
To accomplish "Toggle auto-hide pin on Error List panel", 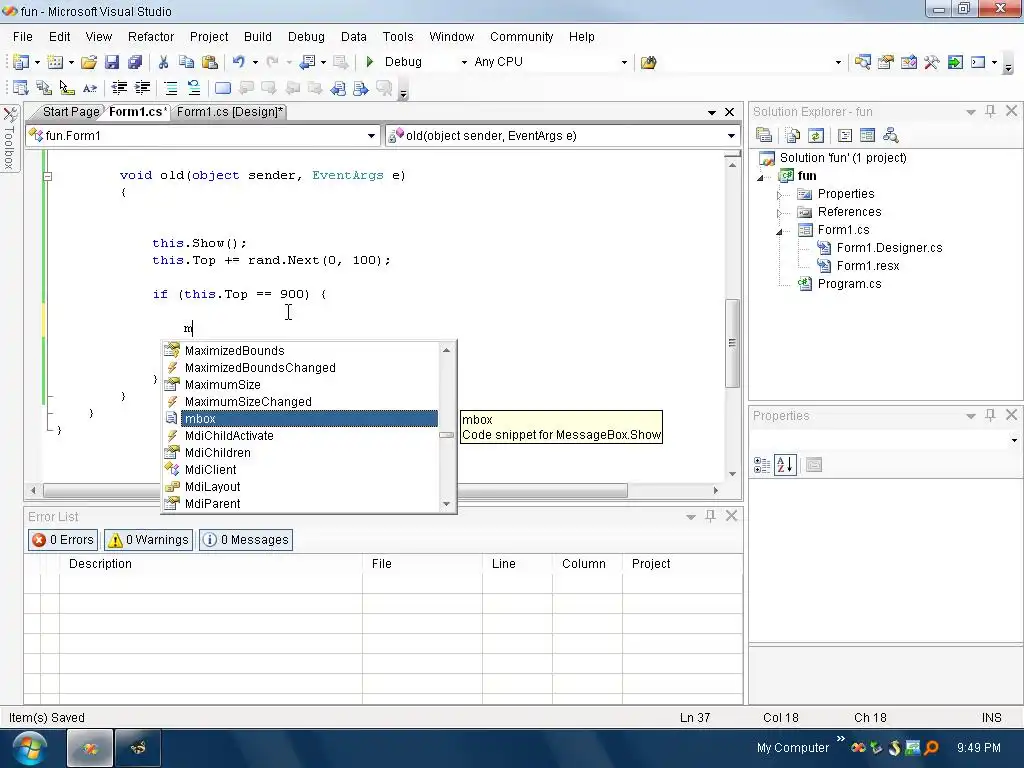I will [710, 516].
